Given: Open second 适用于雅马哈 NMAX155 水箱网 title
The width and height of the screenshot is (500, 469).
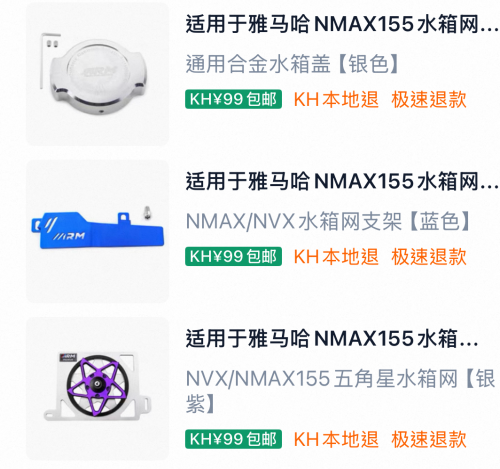Looking at the screenshot, I should coord(342,181).
